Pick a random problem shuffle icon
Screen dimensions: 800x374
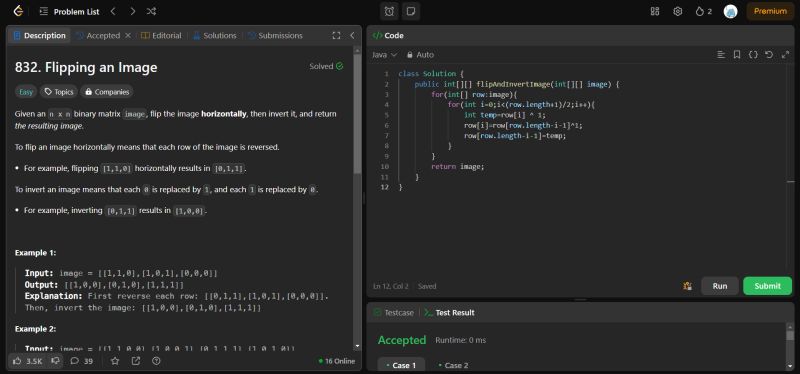point(152,11)
